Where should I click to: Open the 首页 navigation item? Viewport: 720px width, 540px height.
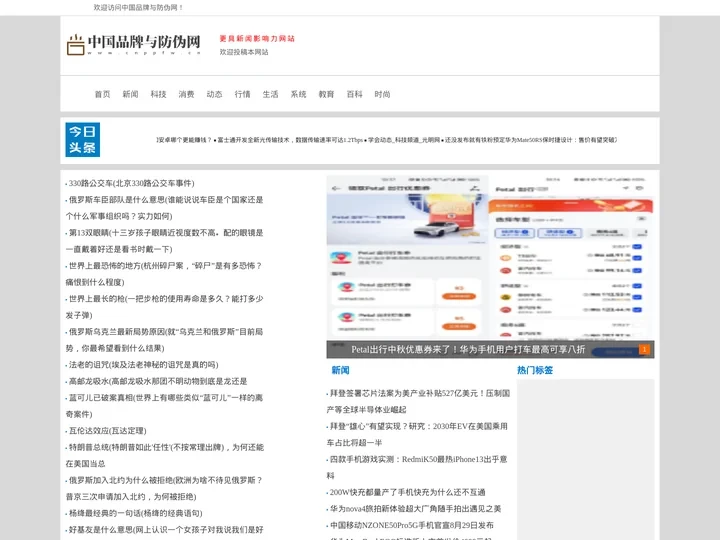click(102, 94)
